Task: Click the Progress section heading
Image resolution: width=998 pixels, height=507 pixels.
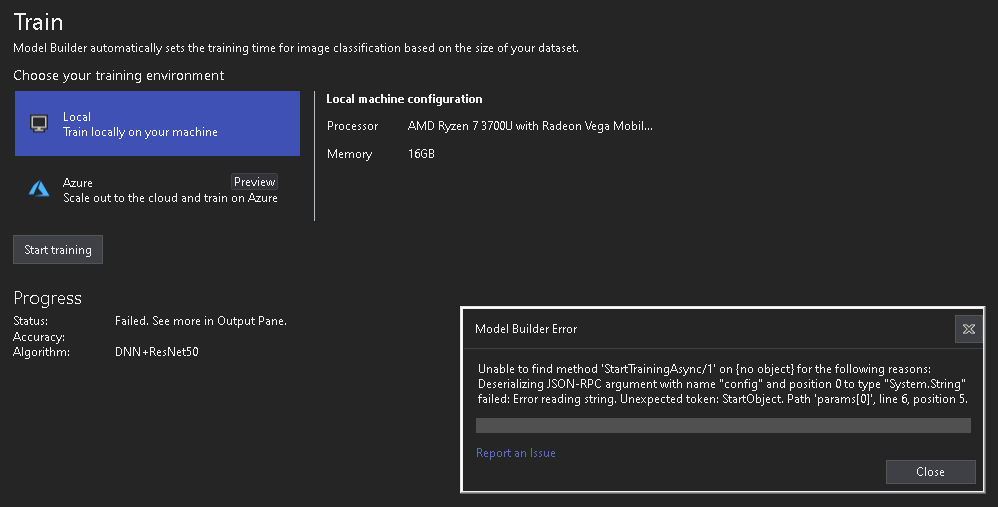Action: click(48, 298)
